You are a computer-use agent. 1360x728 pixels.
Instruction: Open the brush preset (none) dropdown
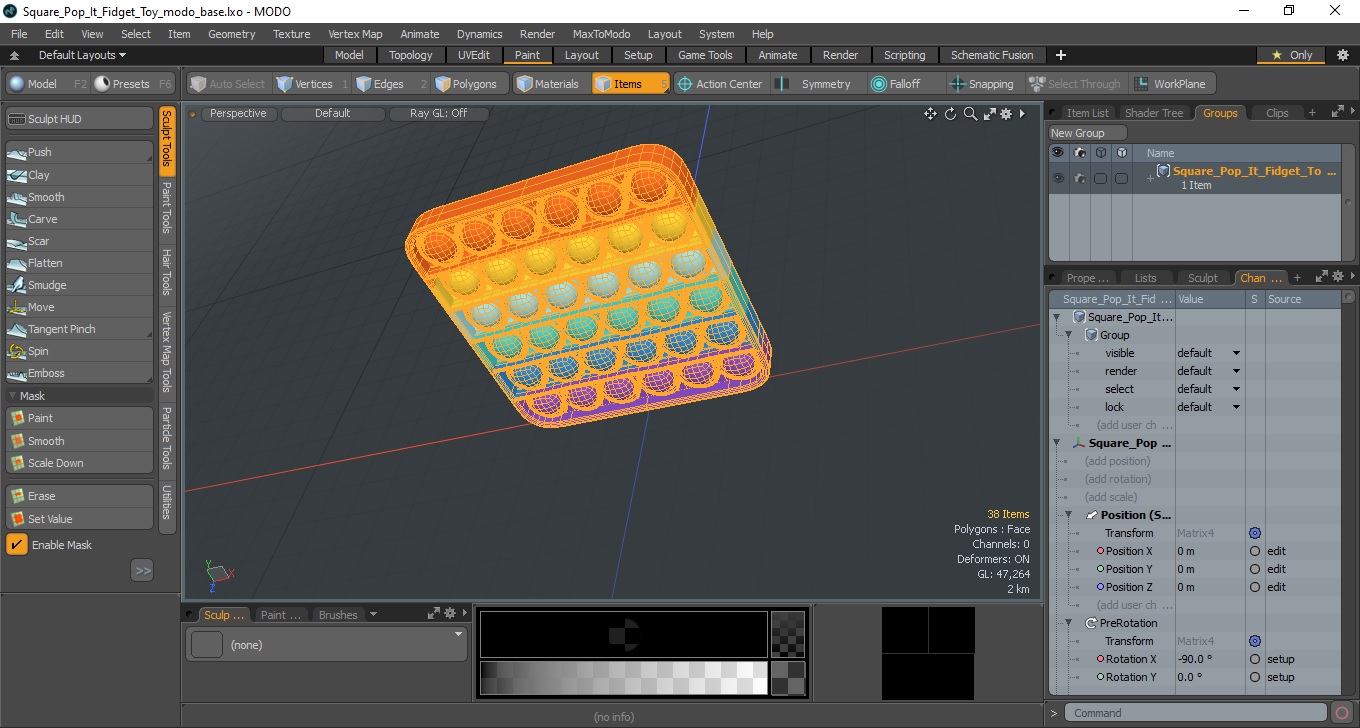[327, 645]
